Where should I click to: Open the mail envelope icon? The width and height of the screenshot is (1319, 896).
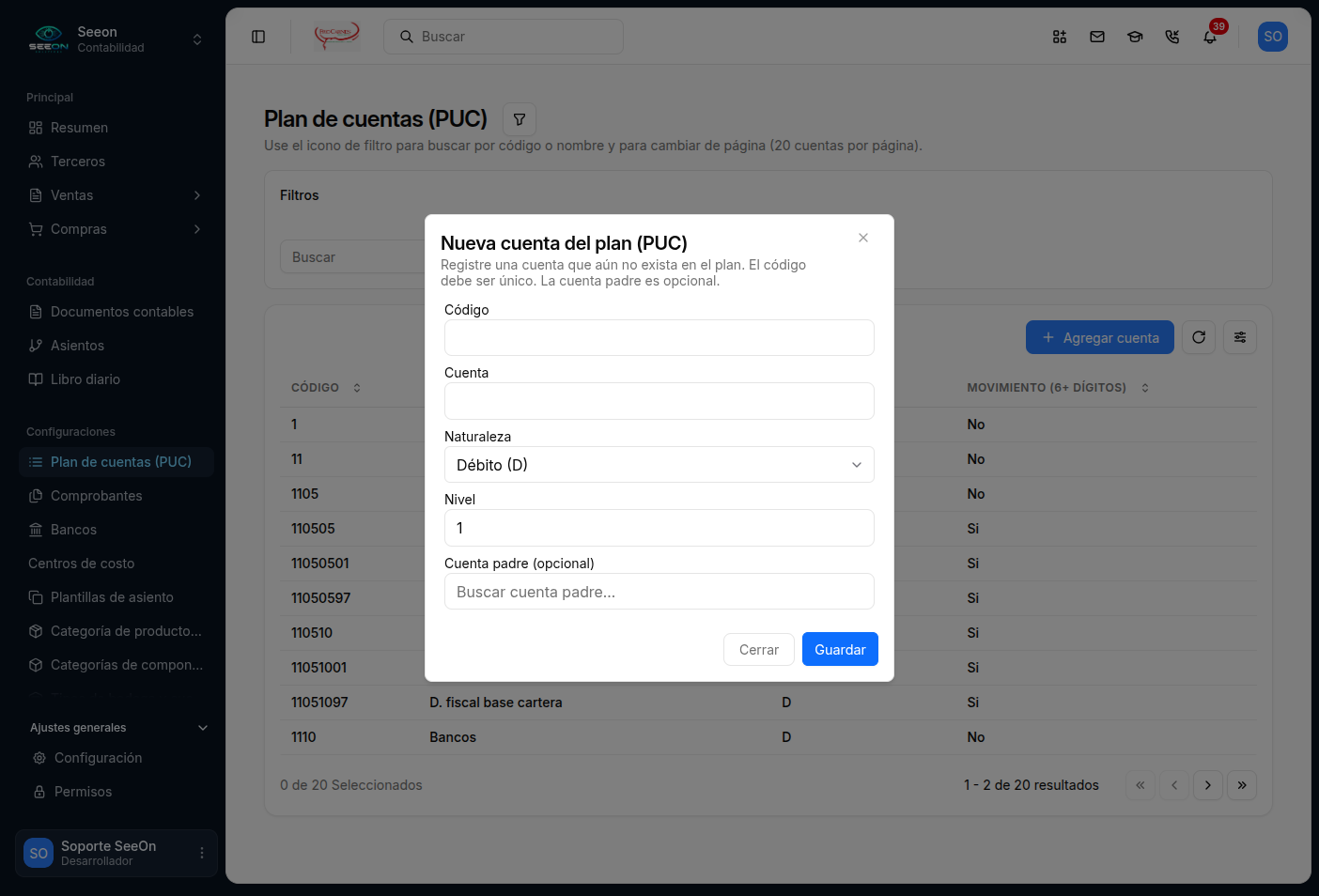coord(1097,37)
